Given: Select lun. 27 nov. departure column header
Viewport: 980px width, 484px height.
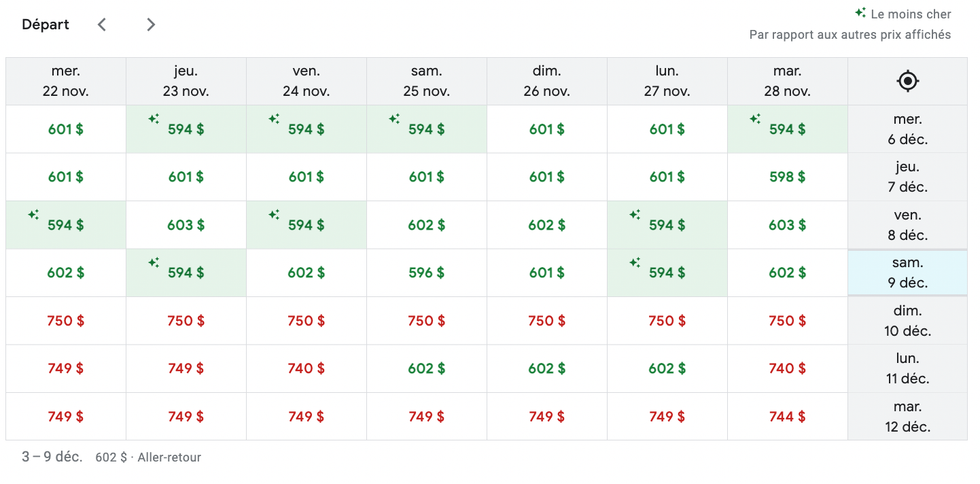Looking at the screenshot, I should tap(667, 81).
